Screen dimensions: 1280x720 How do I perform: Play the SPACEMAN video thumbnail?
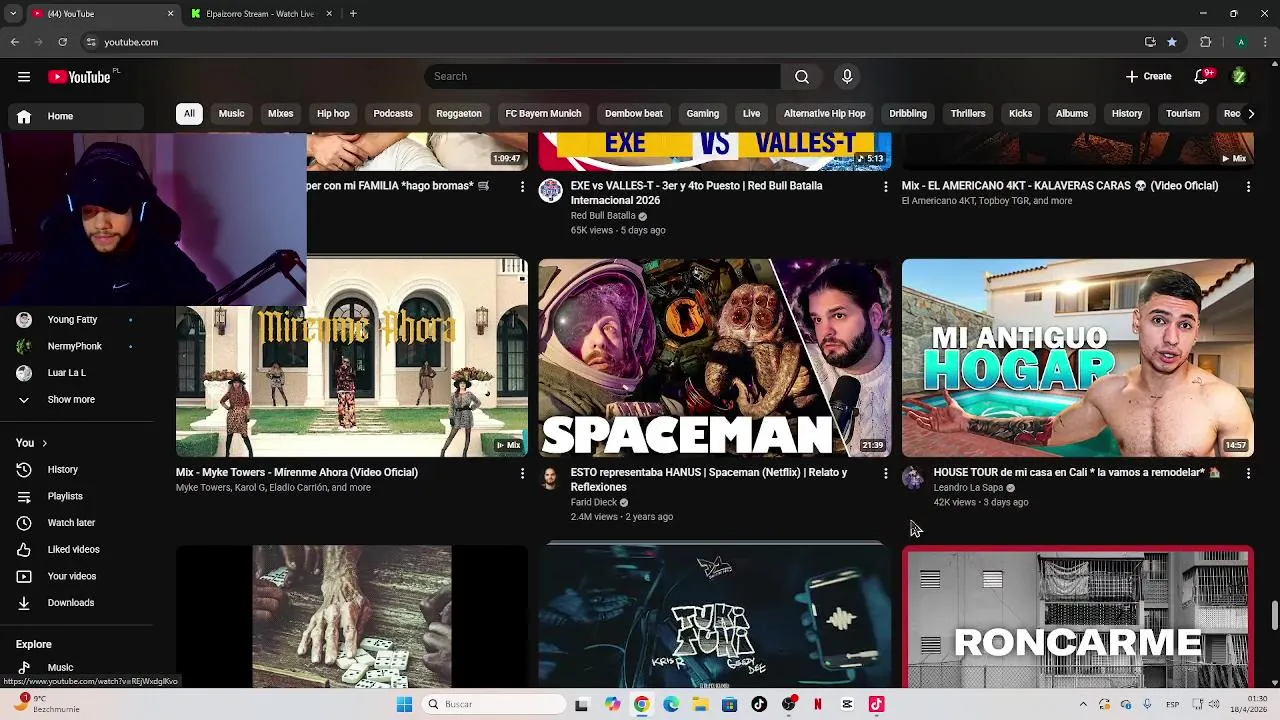click(x=715, y=358)
